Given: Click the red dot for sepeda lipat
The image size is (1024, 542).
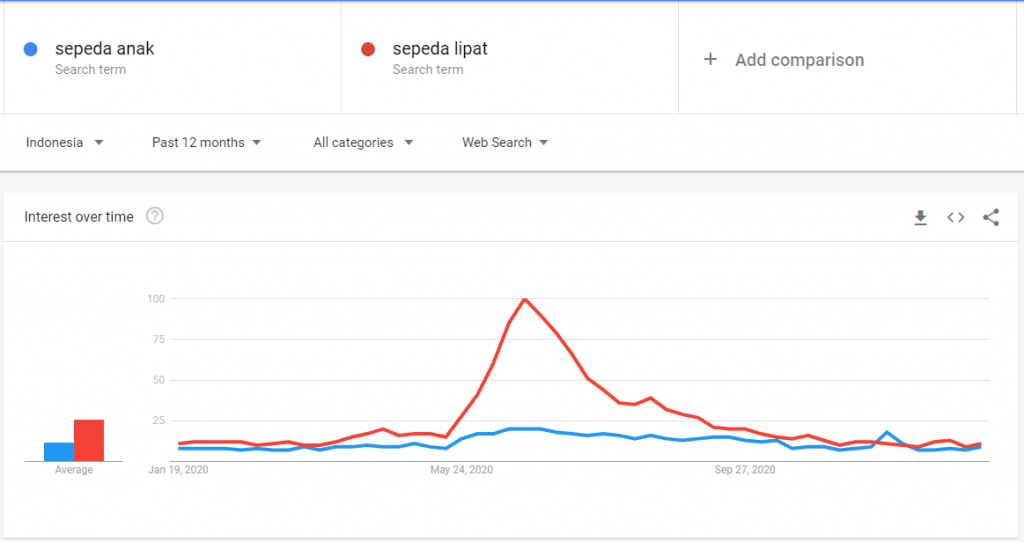Looking at the screenshot, I should pyautogui.click(x=368, y=49).
